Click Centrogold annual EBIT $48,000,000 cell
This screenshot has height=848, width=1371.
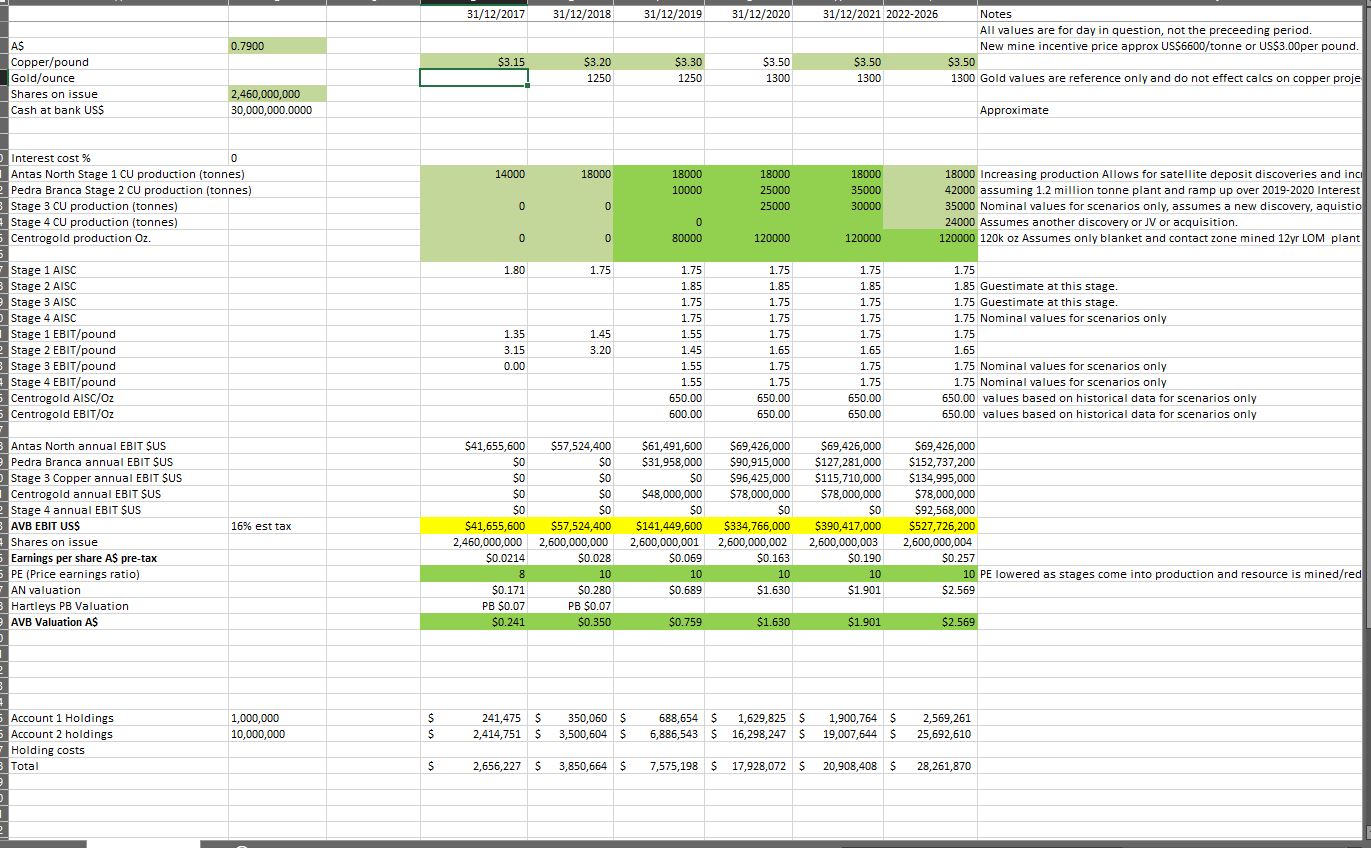[661, 494]
